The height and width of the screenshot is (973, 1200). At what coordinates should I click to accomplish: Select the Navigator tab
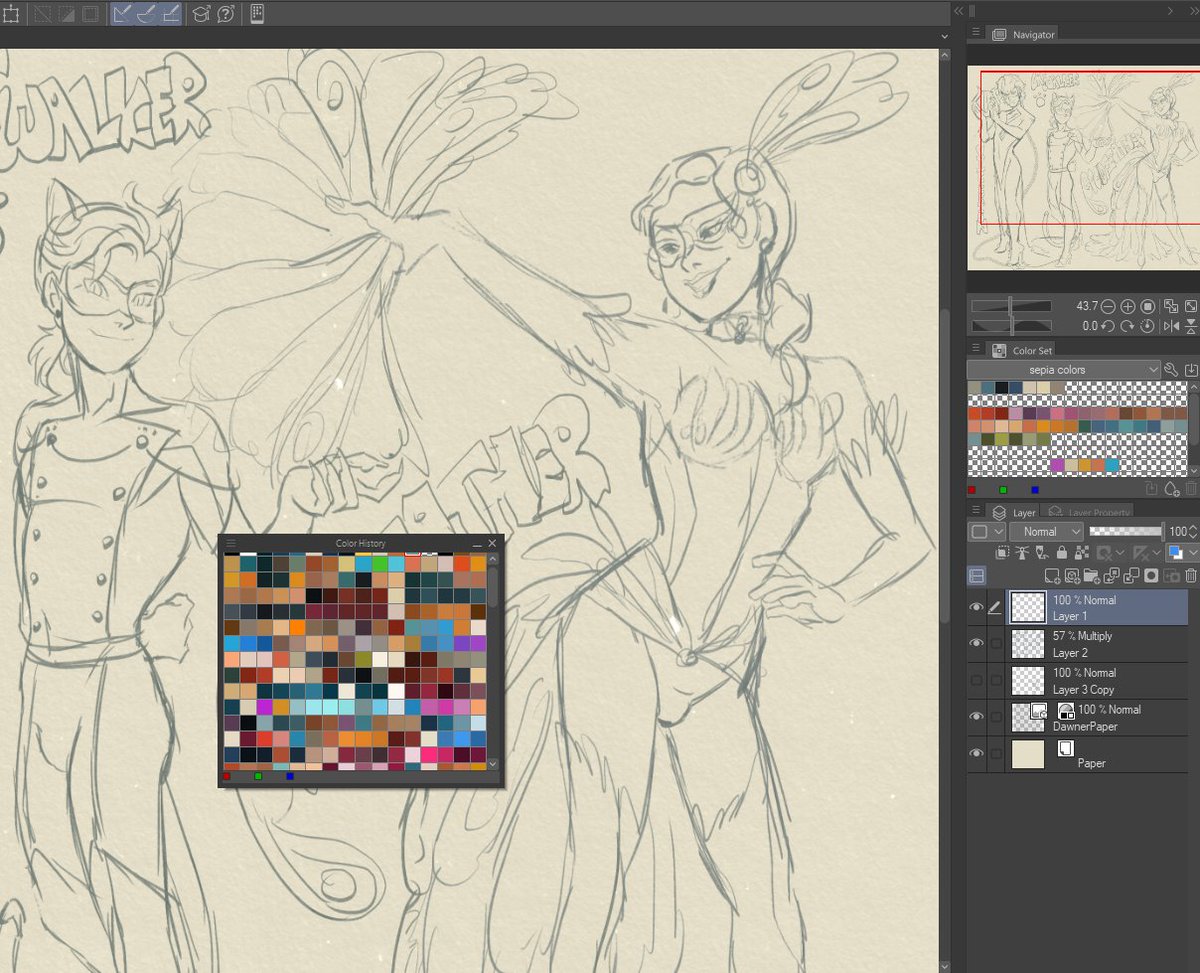click(x=1023, y=34)
